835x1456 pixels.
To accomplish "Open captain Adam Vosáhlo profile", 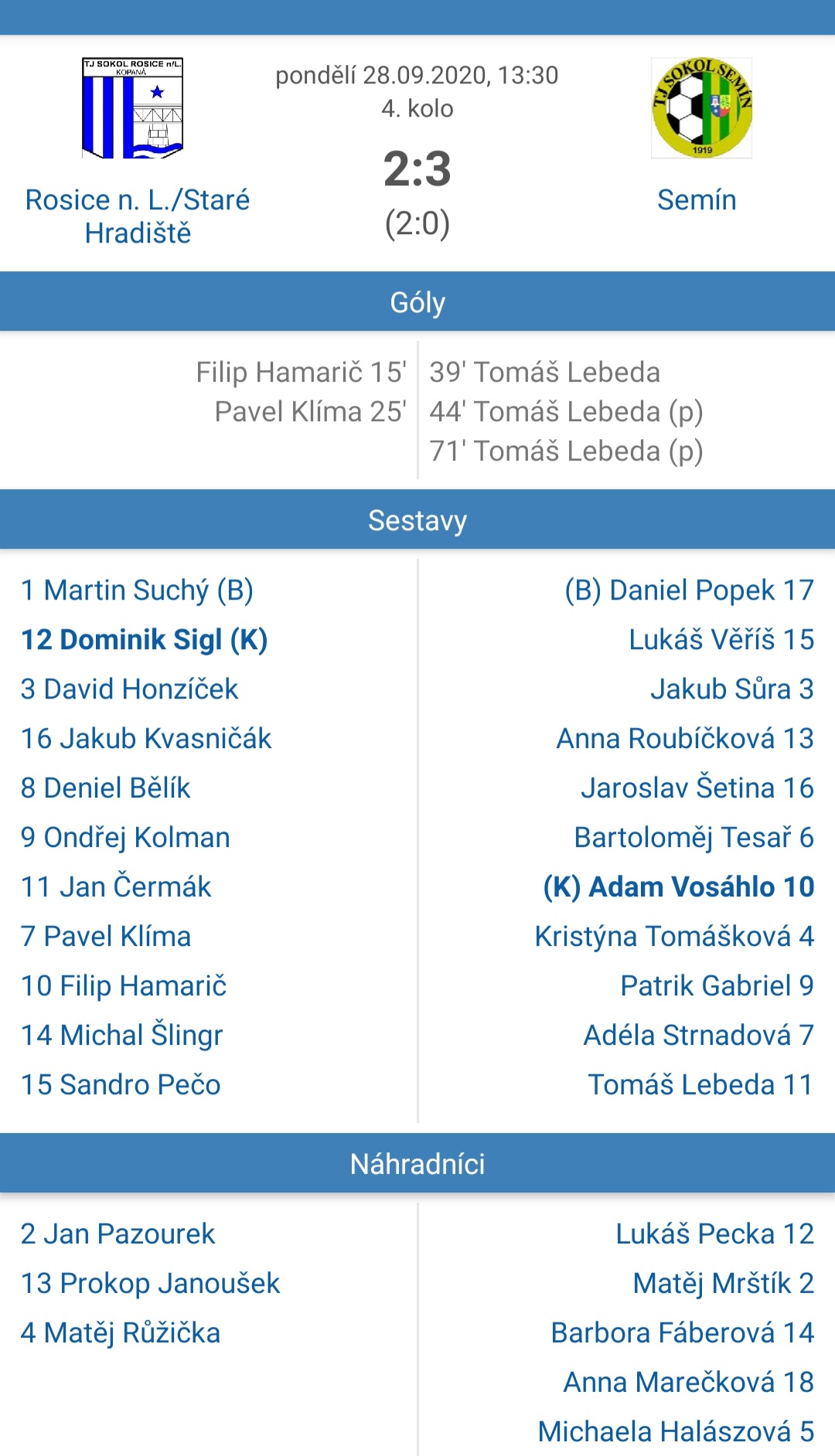I will pyautogui.click(x=679, y=887).
